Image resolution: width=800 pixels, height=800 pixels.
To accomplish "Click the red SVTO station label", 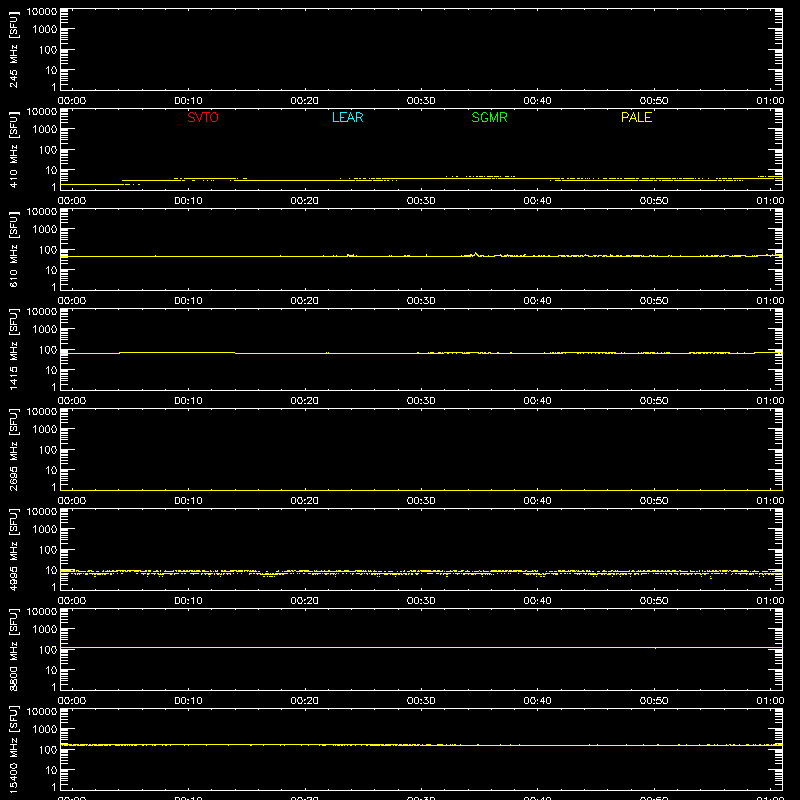I will pyautogui.click(x=203, y=117).
